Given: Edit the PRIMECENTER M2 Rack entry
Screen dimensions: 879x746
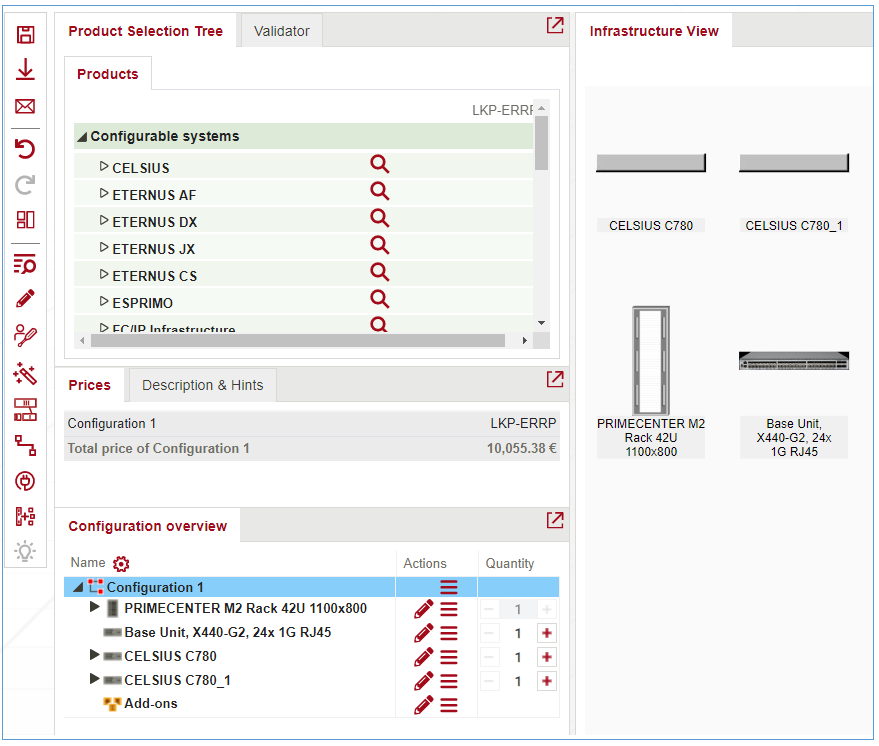Looking at the screenshot, I should coord(423,609).
